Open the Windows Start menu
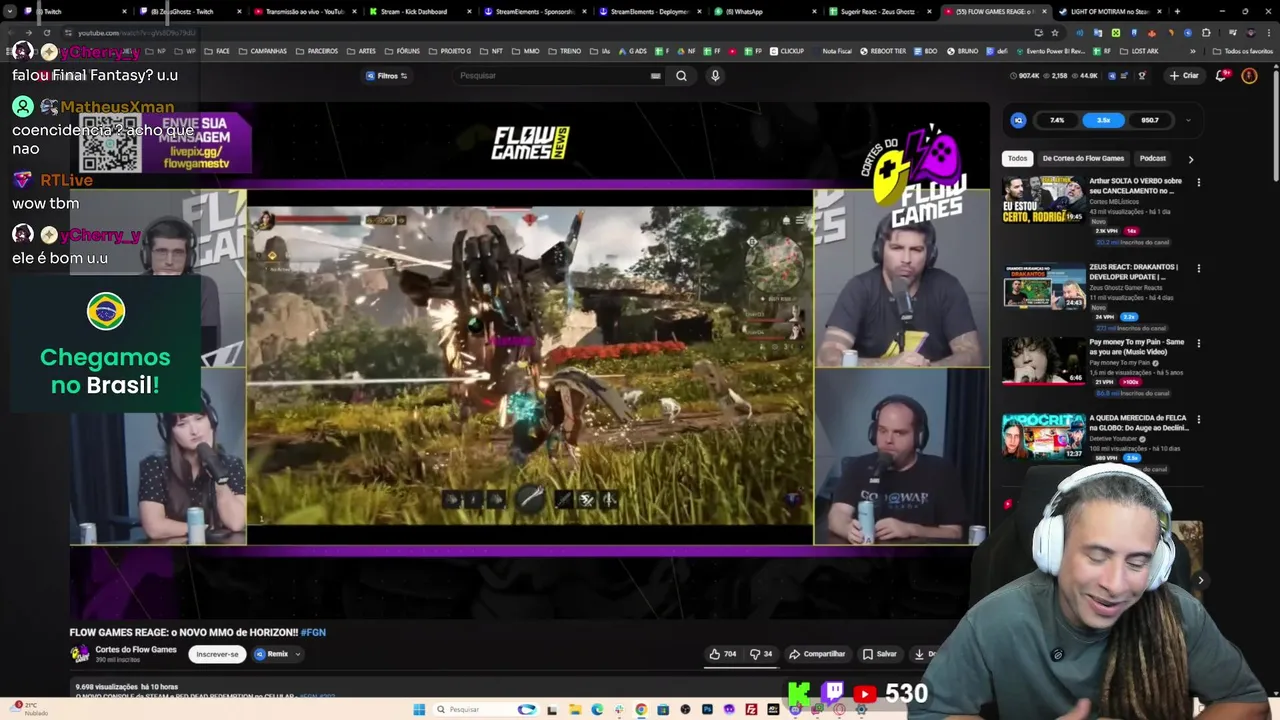The image size is (1280, 720). click(421, 709)
